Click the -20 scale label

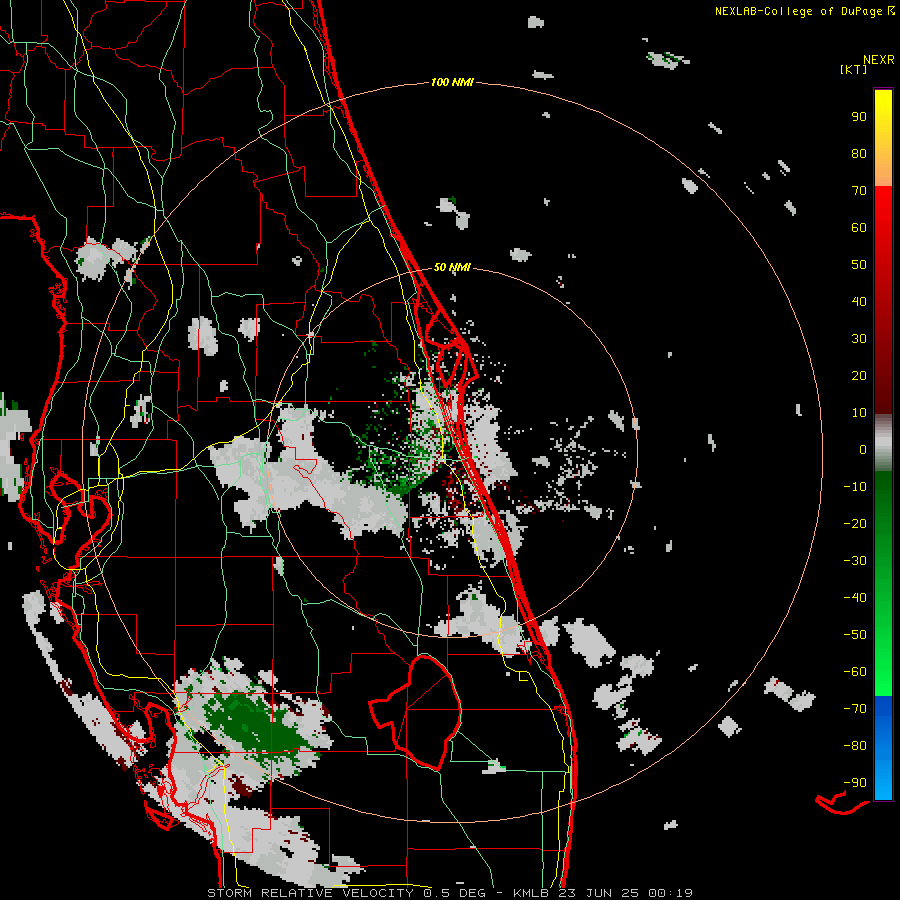[855, 523]
